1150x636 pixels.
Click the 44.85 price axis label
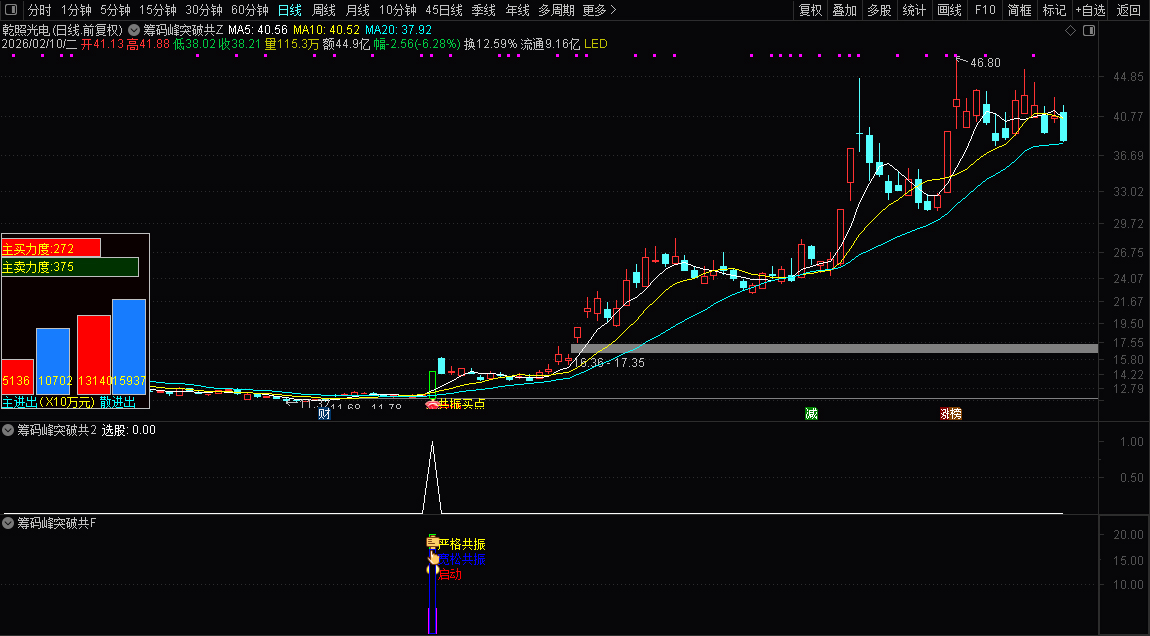pos(1128,77)
